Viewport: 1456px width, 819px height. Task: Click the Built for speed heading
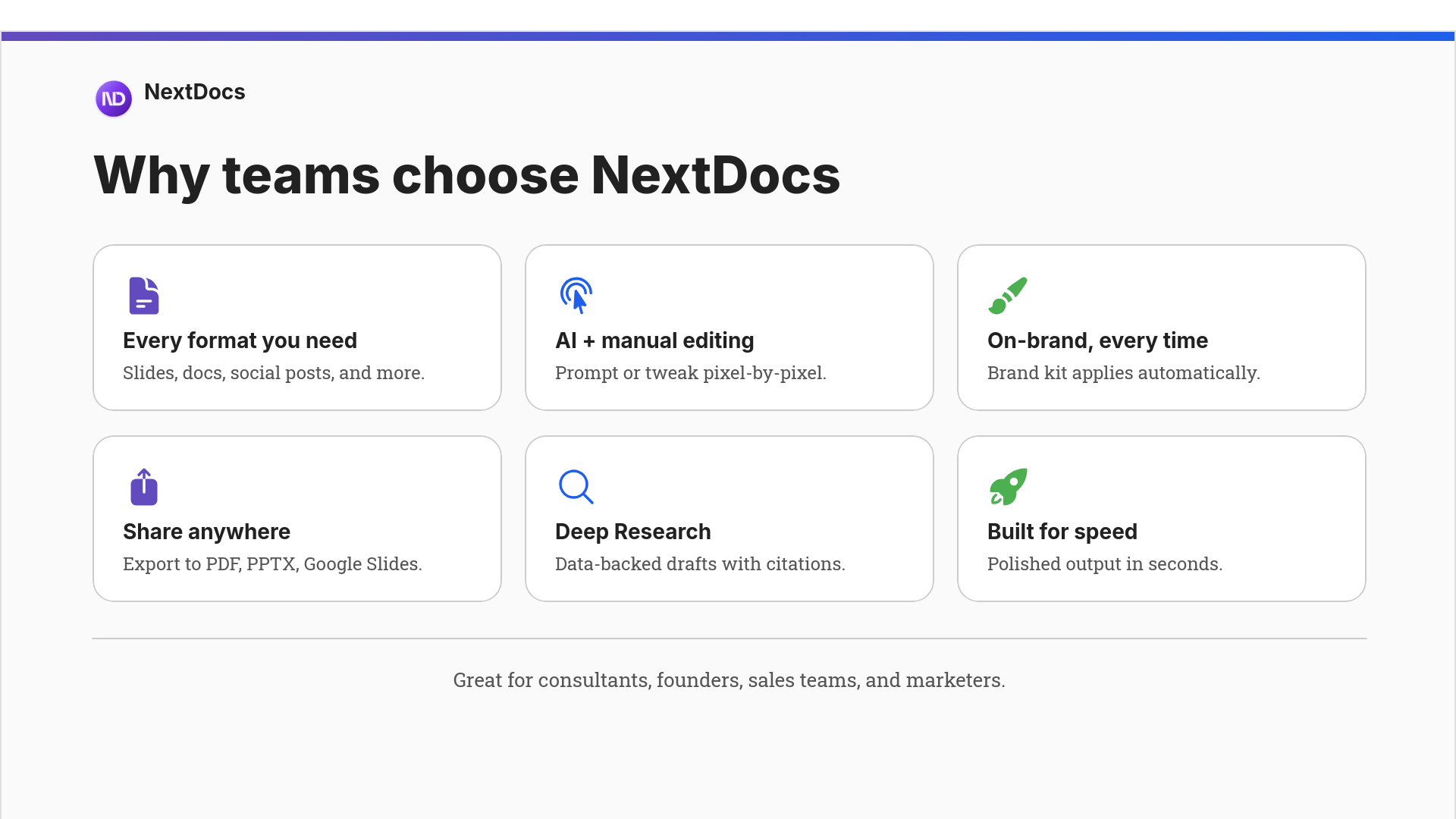click(1062, 532)
